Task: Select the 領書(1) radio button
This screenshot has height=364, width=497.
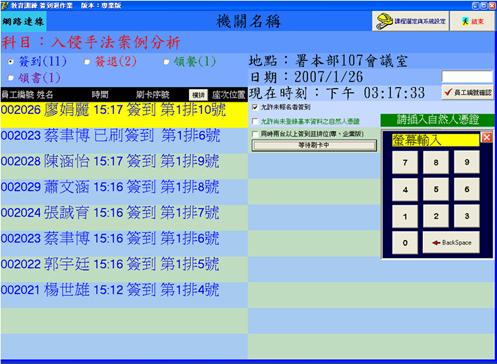Action: click(x=11, y=78)
